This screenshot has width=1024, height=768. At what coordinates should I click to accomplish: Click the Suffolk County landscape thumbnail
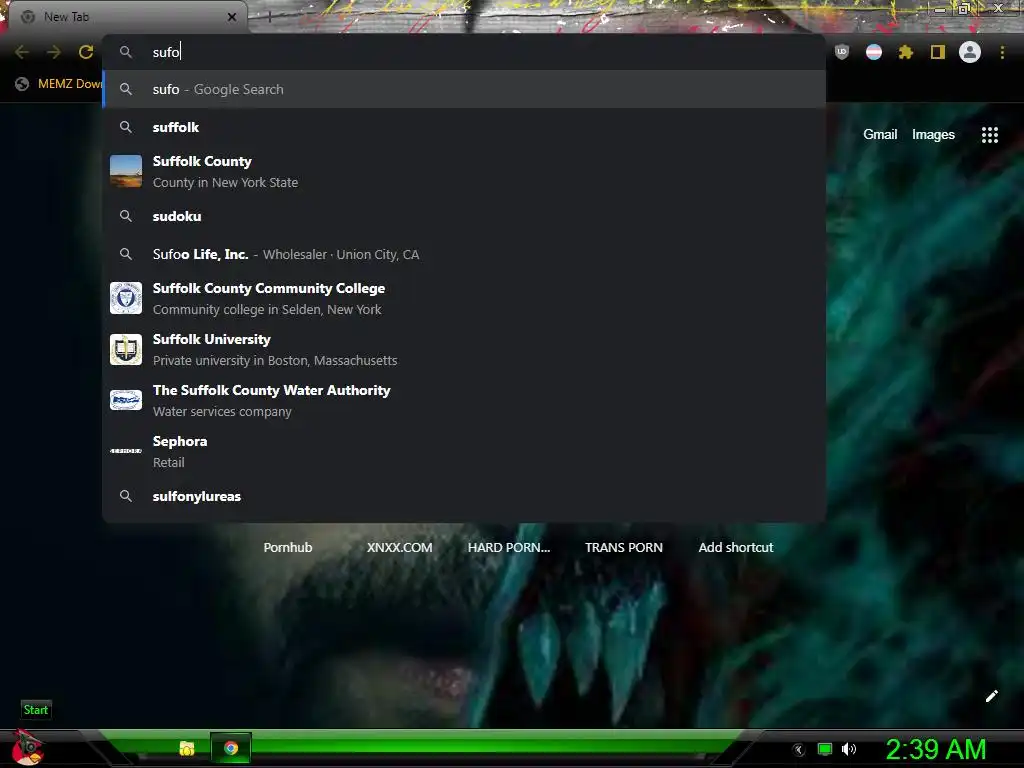pyautogui.click(x=126, y=171)
